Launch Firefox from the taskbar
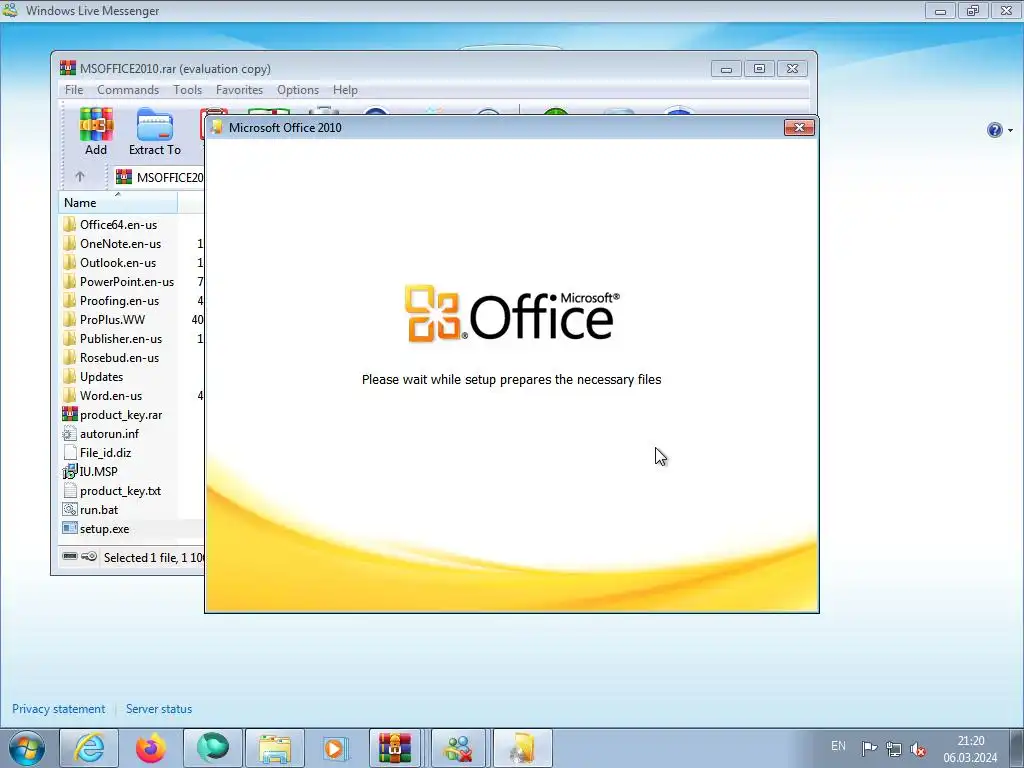 tap(151, 748)
